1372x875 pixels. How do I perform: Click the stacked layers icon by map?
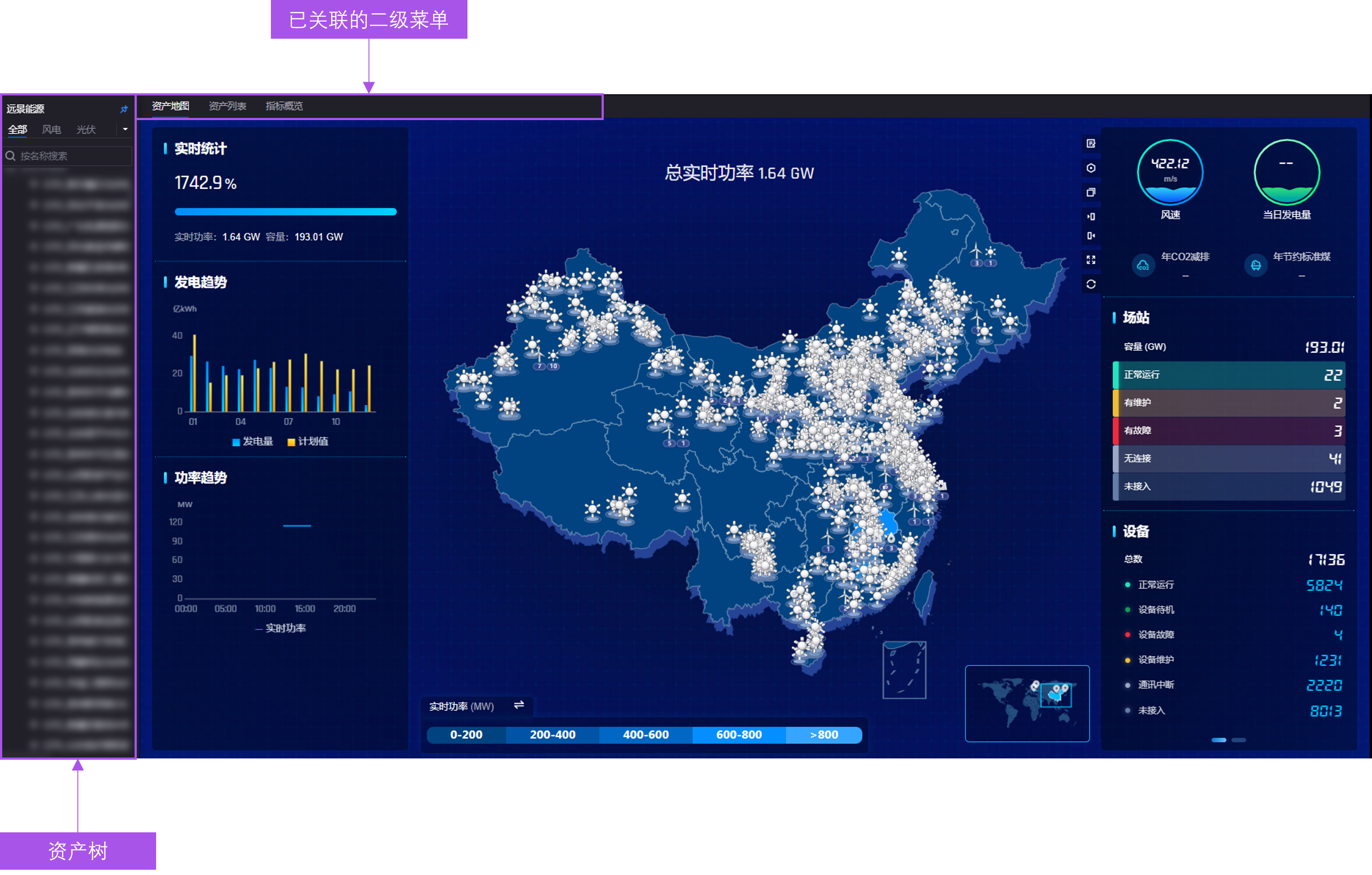pos(1091,193)
